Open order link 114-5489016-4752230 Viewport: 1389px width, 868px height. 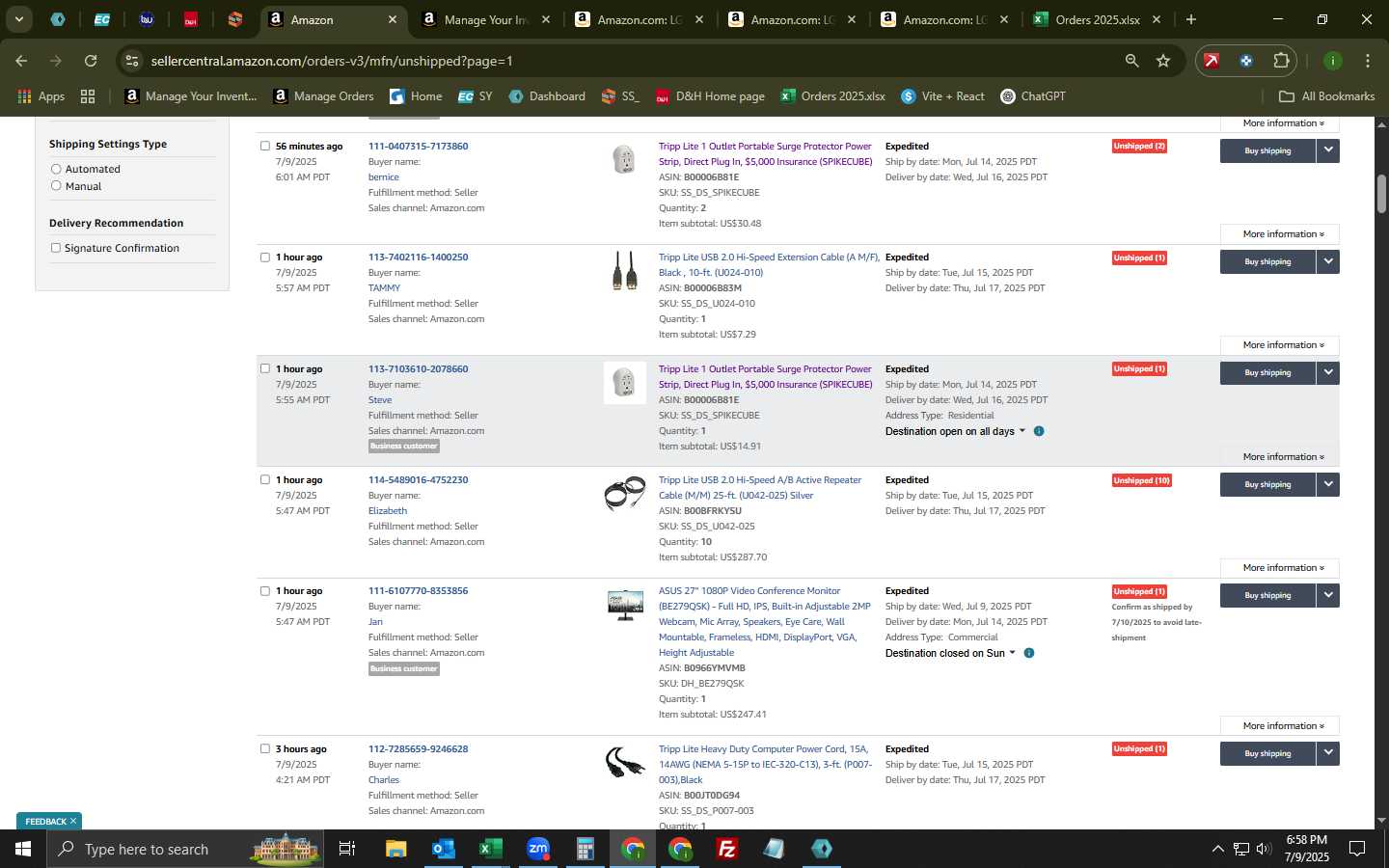tap(418, 479)
